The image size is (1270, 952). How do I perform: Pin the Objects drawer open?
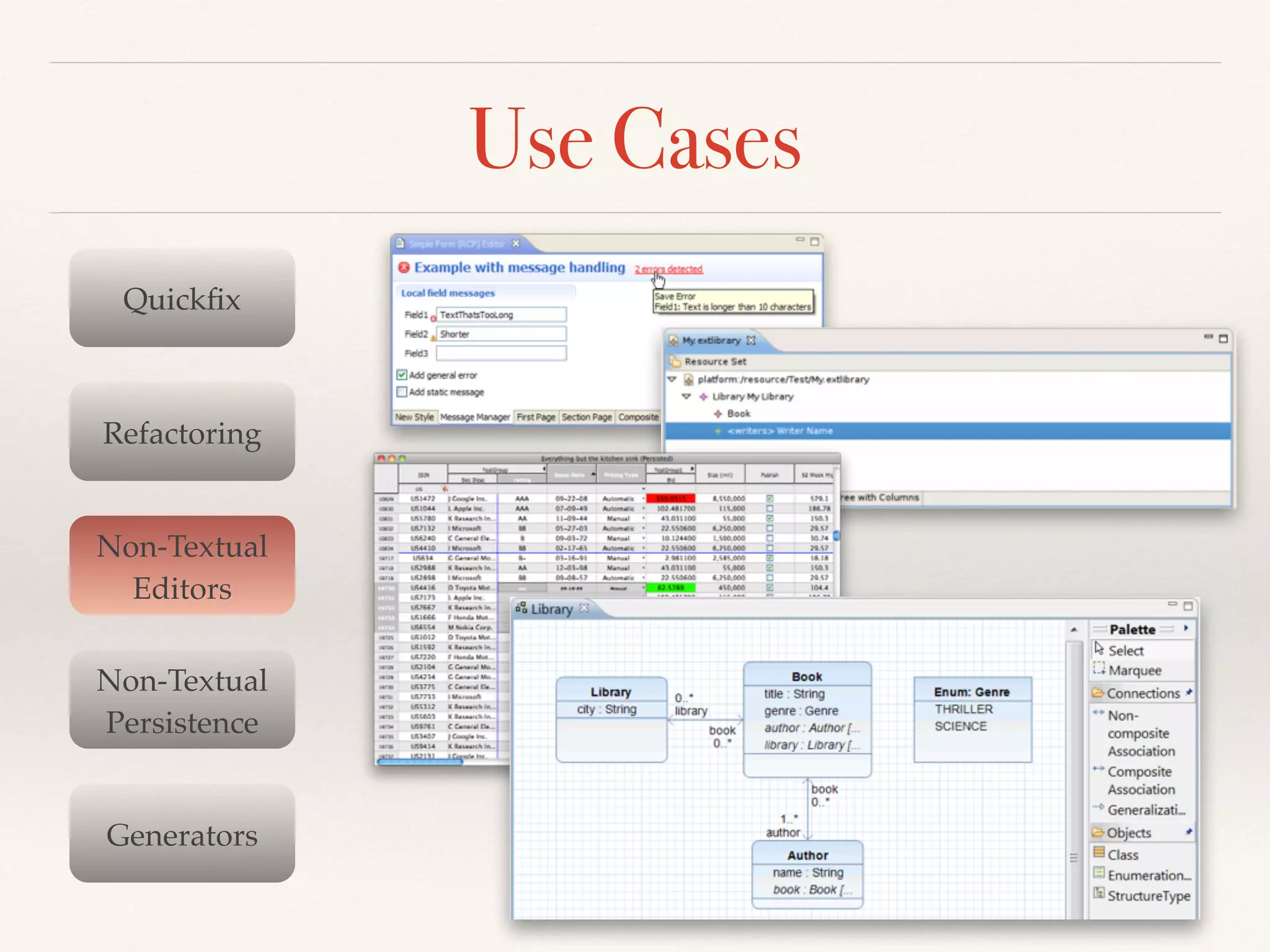click(1188, 832)
